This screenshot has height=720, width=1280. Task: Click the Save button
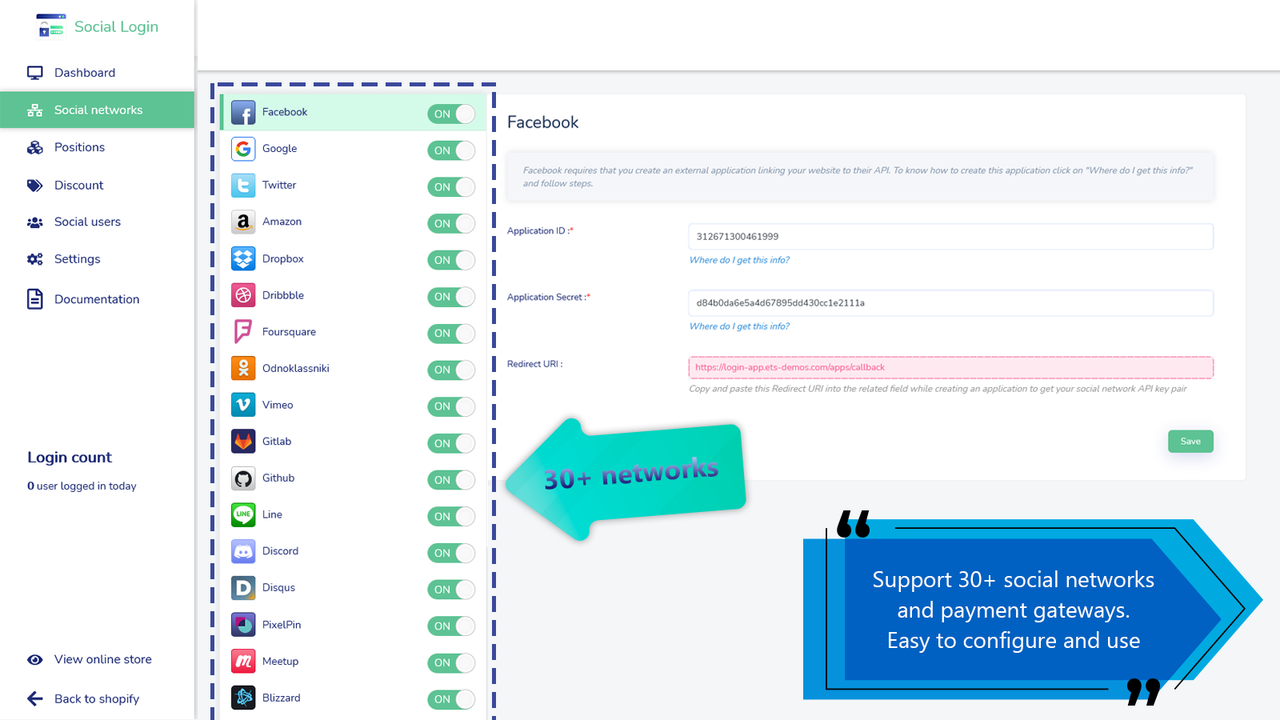[x=1190, y=441]
